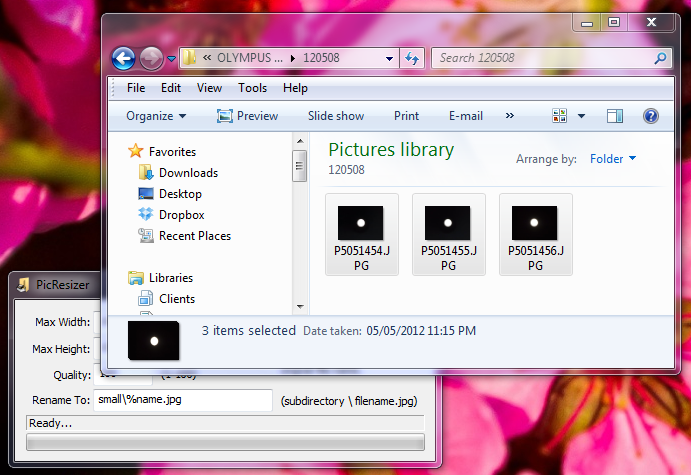Open the Edit menu
This screenshot has height=475, width=691.
[x=171, y=88]
